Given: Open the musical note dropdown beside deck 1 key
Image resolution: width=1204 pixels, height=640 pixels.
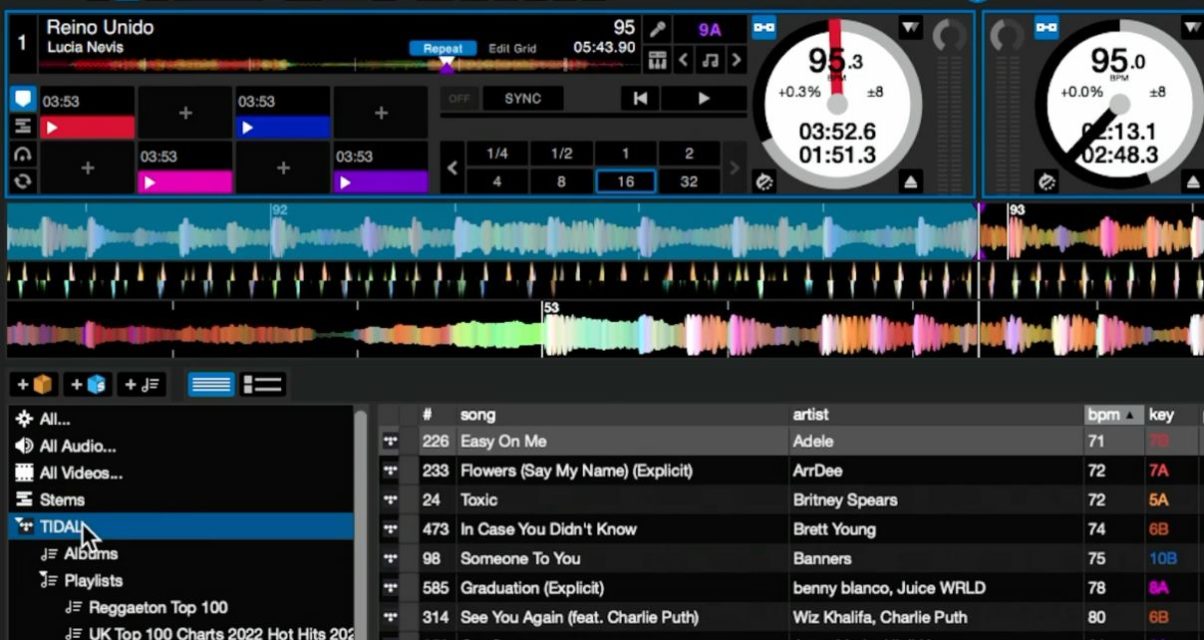Looking at the screenshot, I should click(x=710, y=60).
